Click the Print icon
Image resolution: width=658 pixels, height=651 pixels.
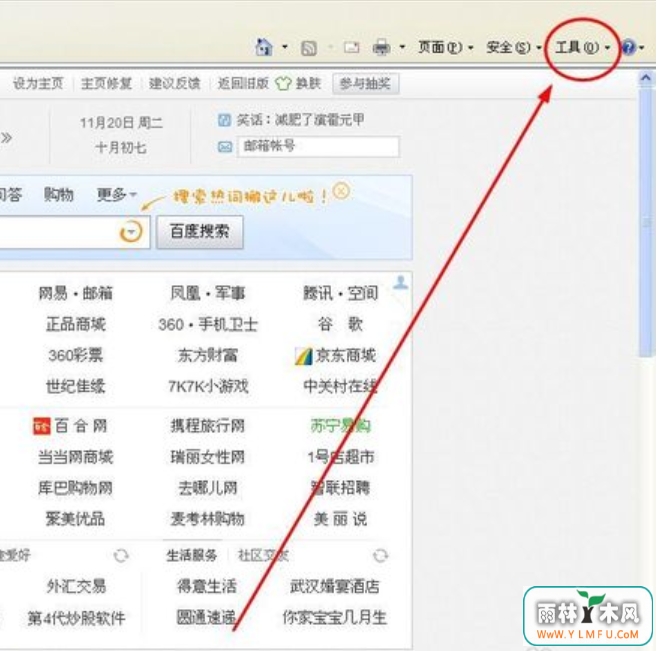[x=381, y=47]
